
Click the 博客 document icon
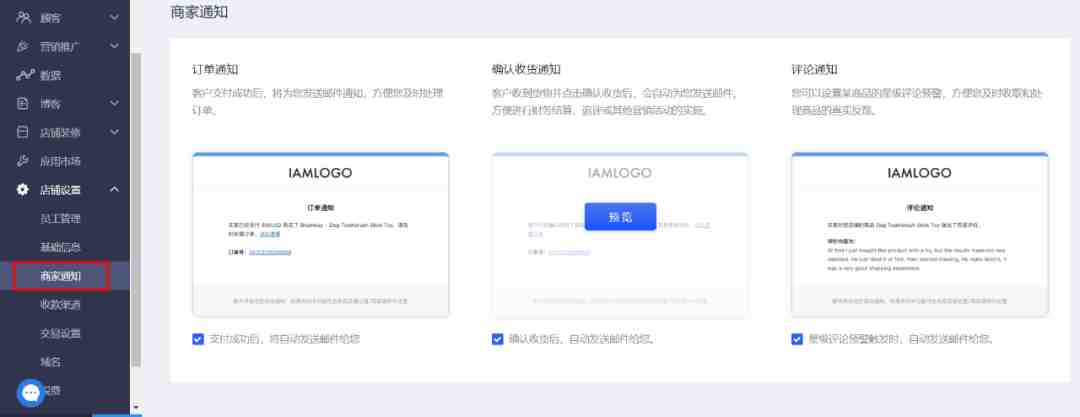click(x=23, y=104)
